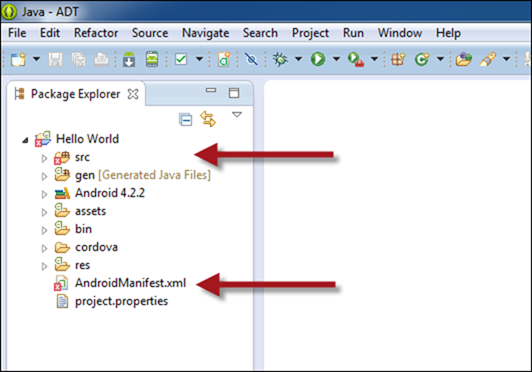Viewport: 532px width, 372px height.
Task: Toggle Link with Editor in Package Explorer
Action: (208, 119)
